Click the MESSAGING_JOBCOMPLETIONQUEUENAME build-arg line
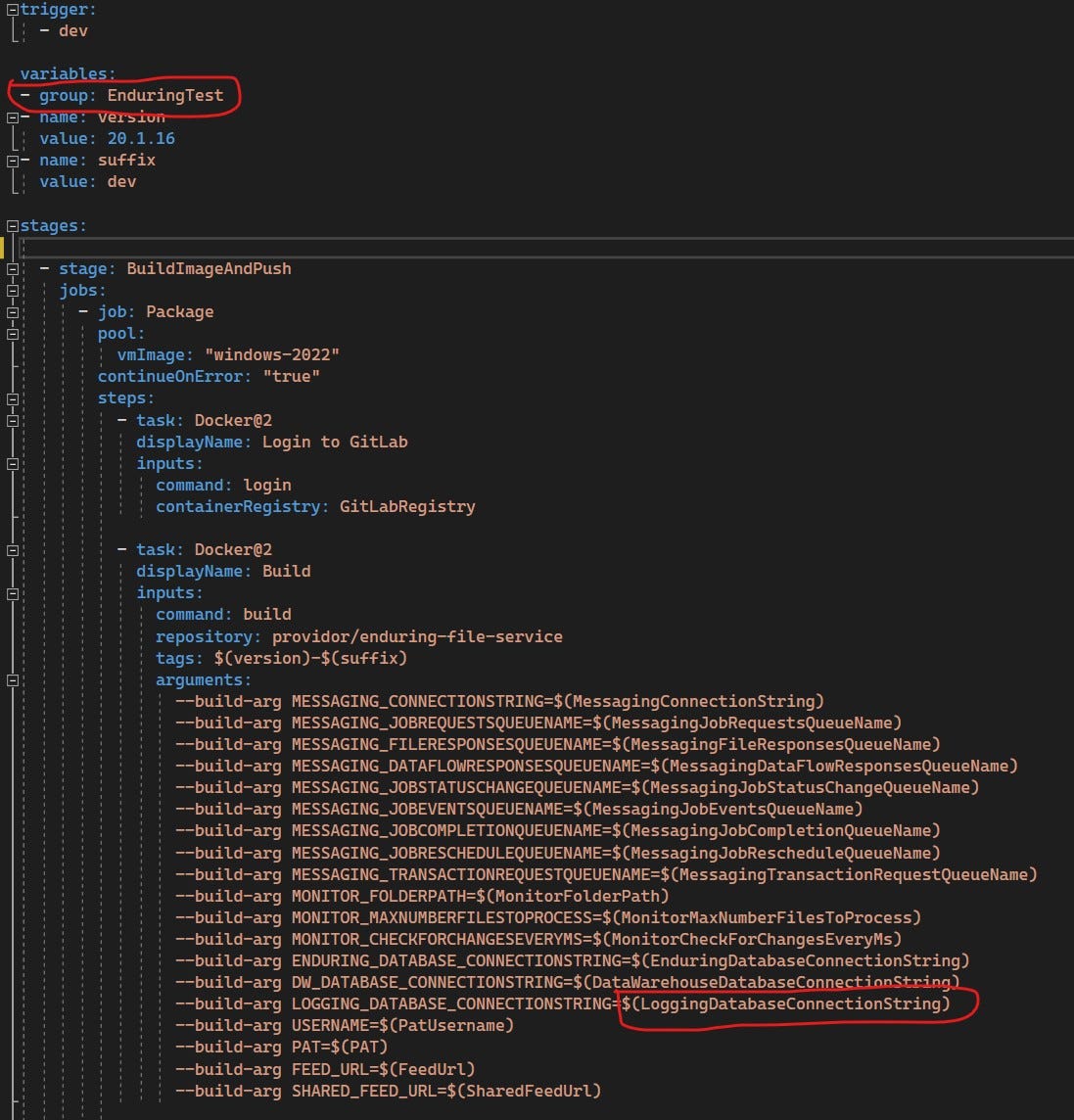 (558, 831)
